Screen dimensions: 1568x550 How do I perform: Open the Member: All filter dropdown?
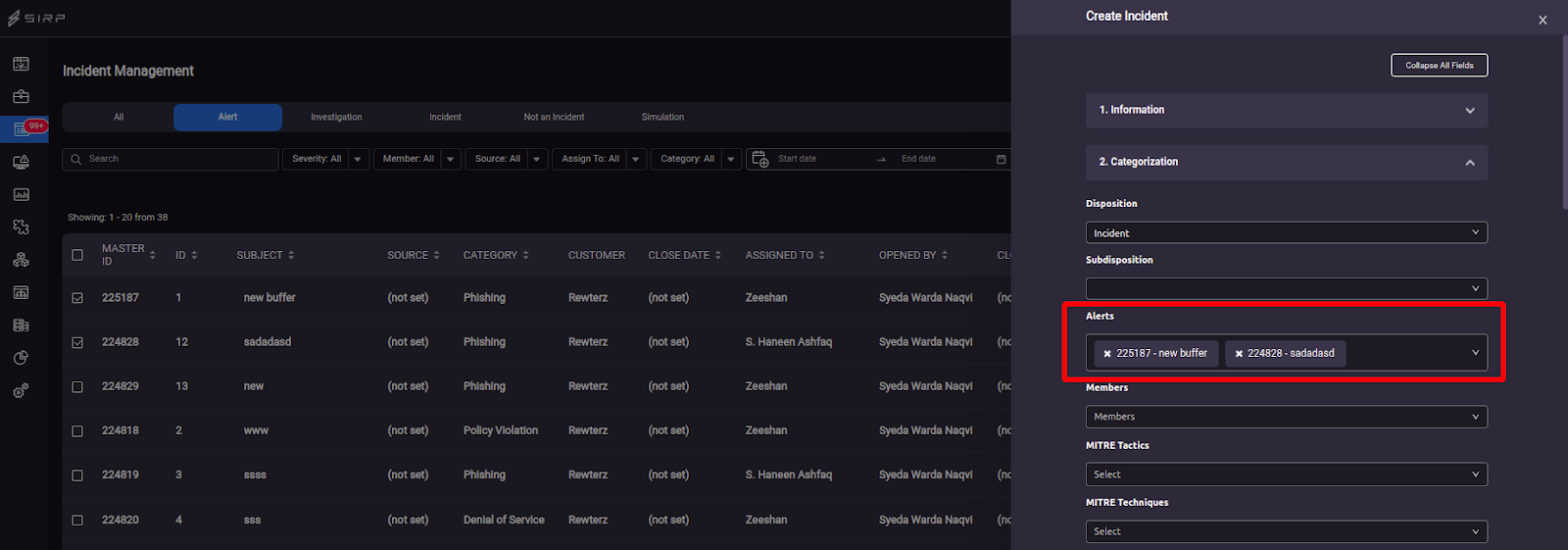(417, 159)
